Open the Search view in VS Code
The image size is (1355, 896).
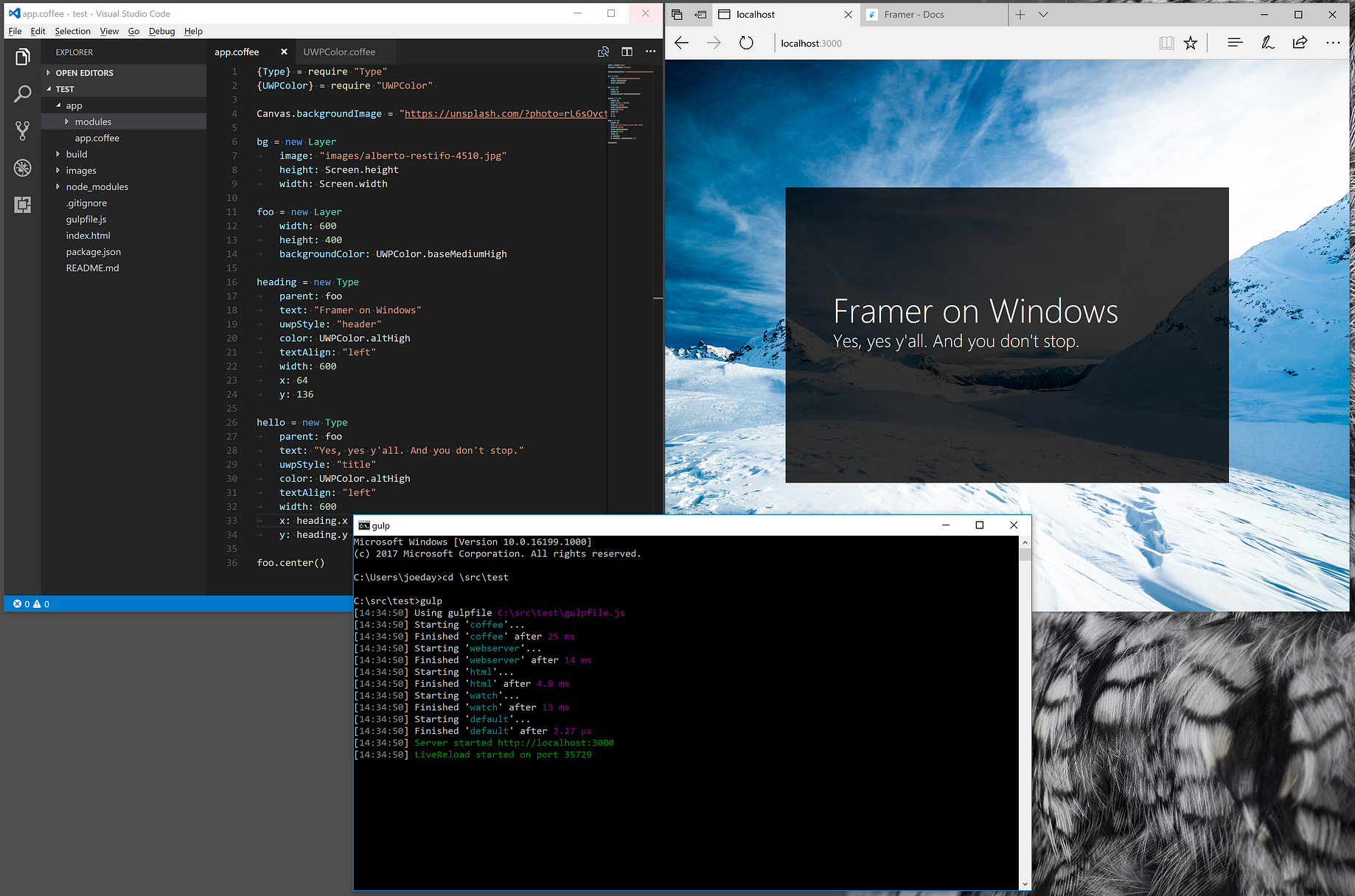pos(23,94)
